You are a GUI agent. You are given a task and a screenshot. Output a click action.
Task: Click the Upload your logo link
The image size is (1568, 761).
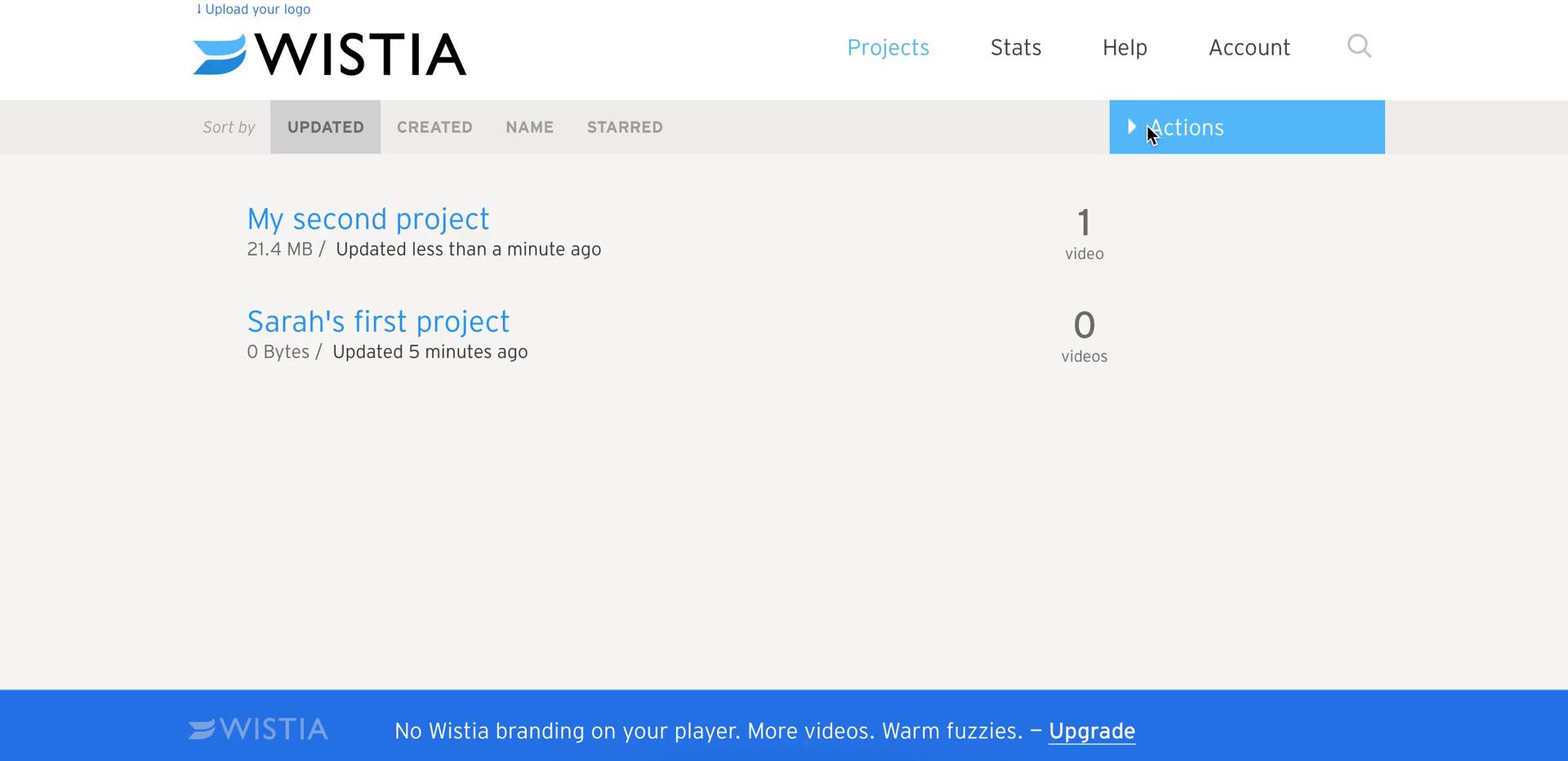pos(253,9)
